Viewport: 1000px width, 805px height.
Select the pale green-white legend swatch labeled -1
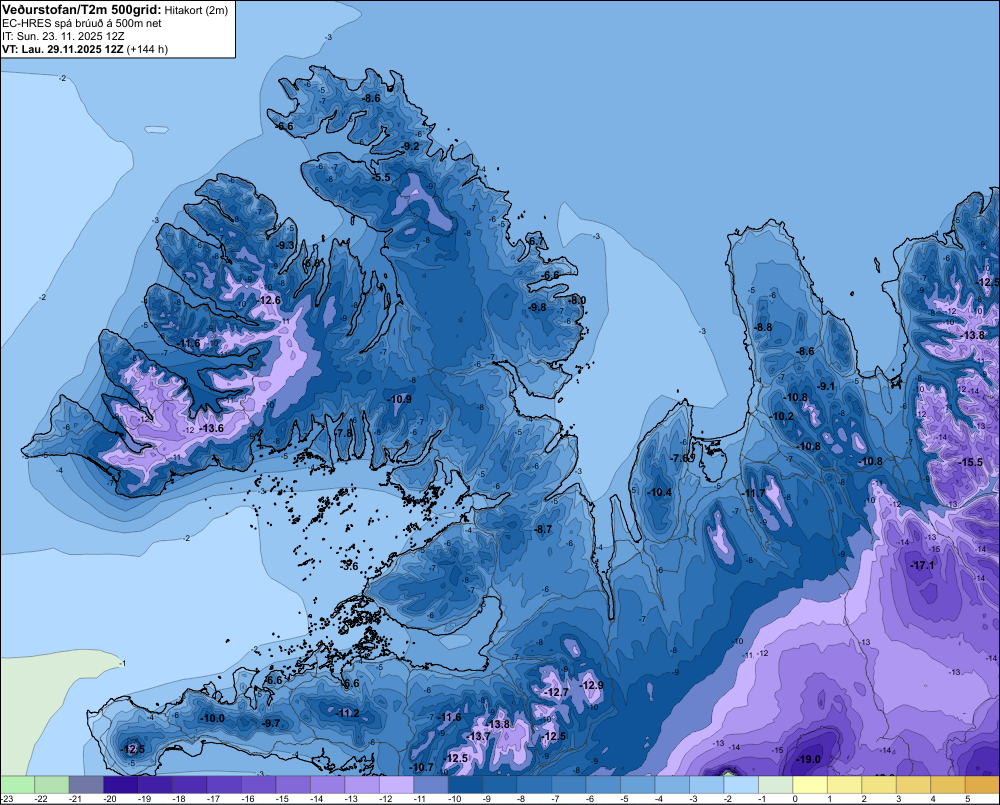tap(775, 785)
